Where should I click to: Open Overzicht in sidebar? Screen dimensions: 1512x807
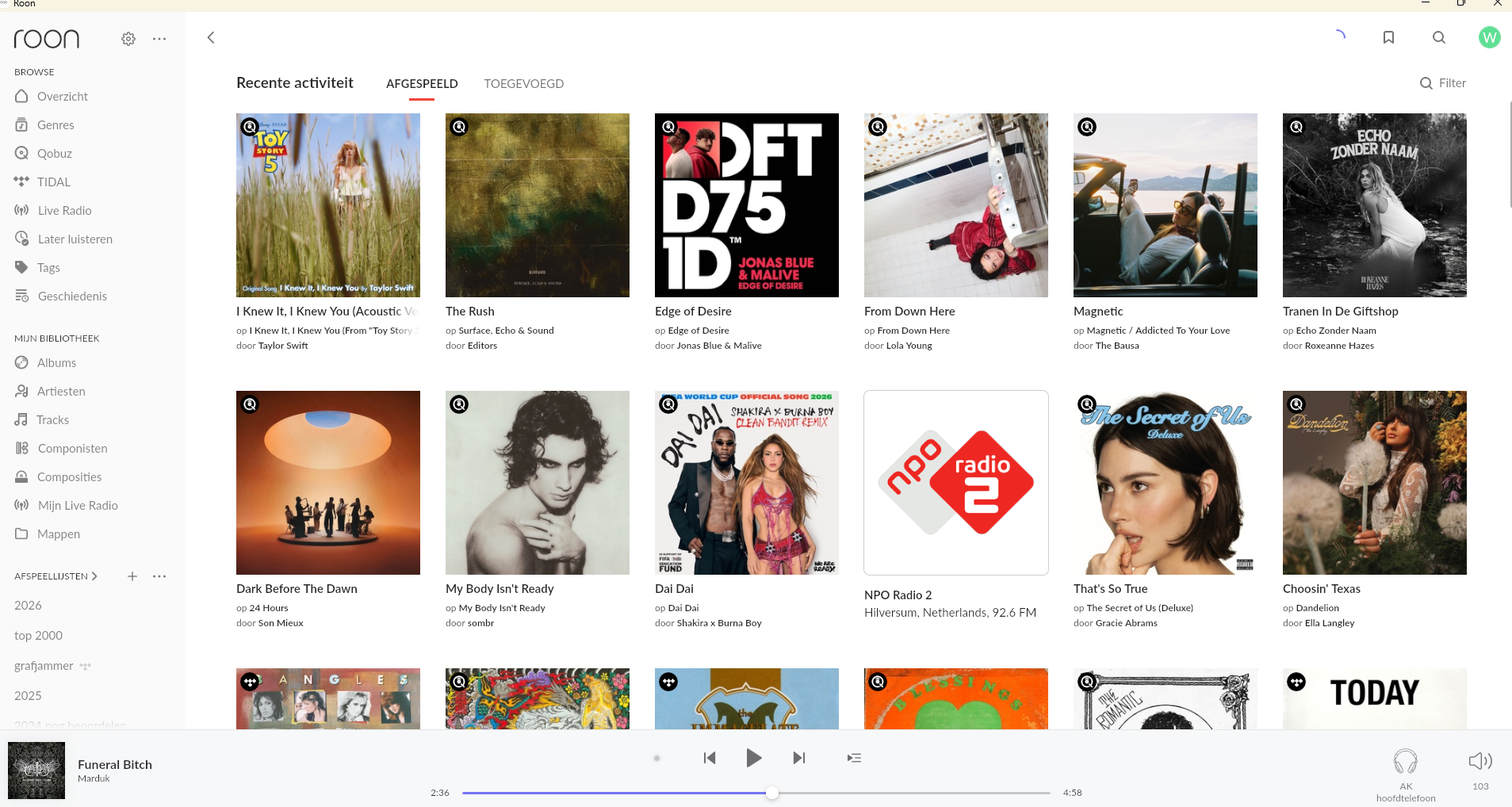63,96
